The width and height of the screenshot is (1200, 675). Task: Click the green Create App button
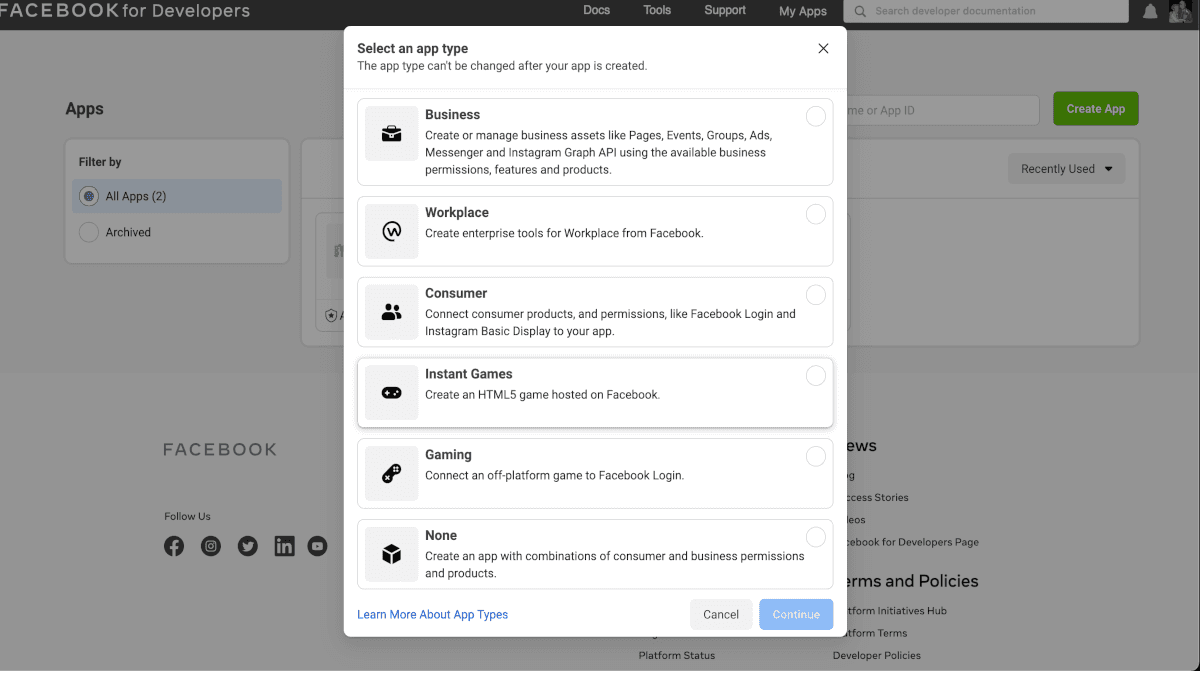pos(1096,109)
